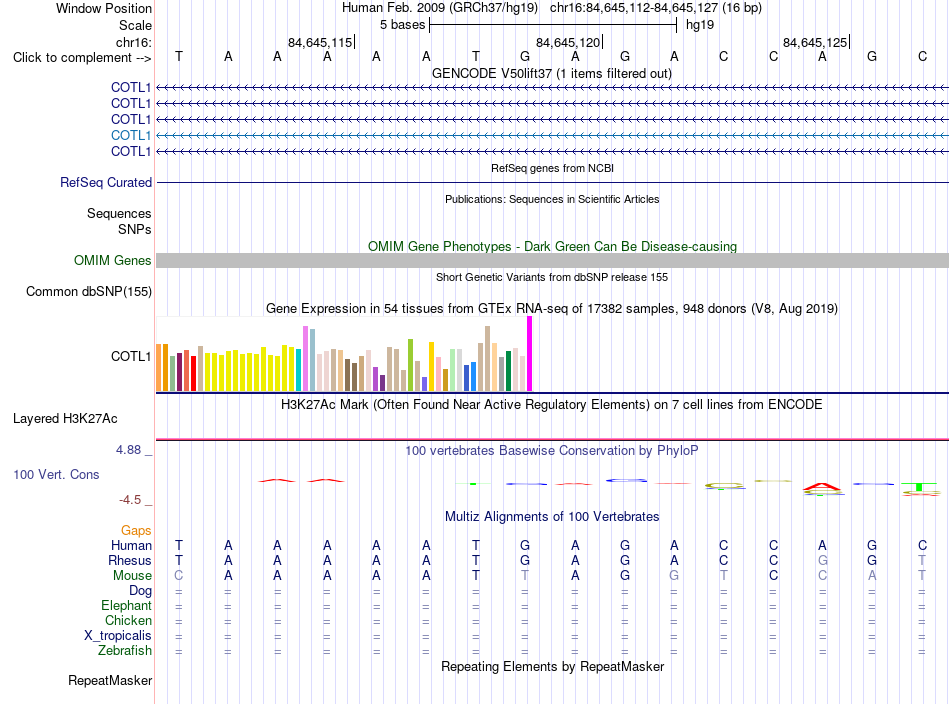Open Repeating Elements by RepeatMasker title

(552, 666)
